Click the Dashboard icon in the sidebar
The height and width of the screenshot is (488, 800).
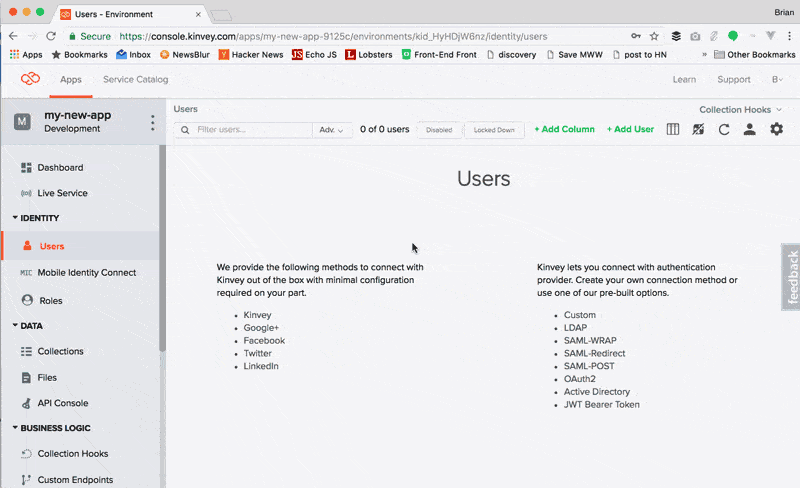tap(27, 167)
